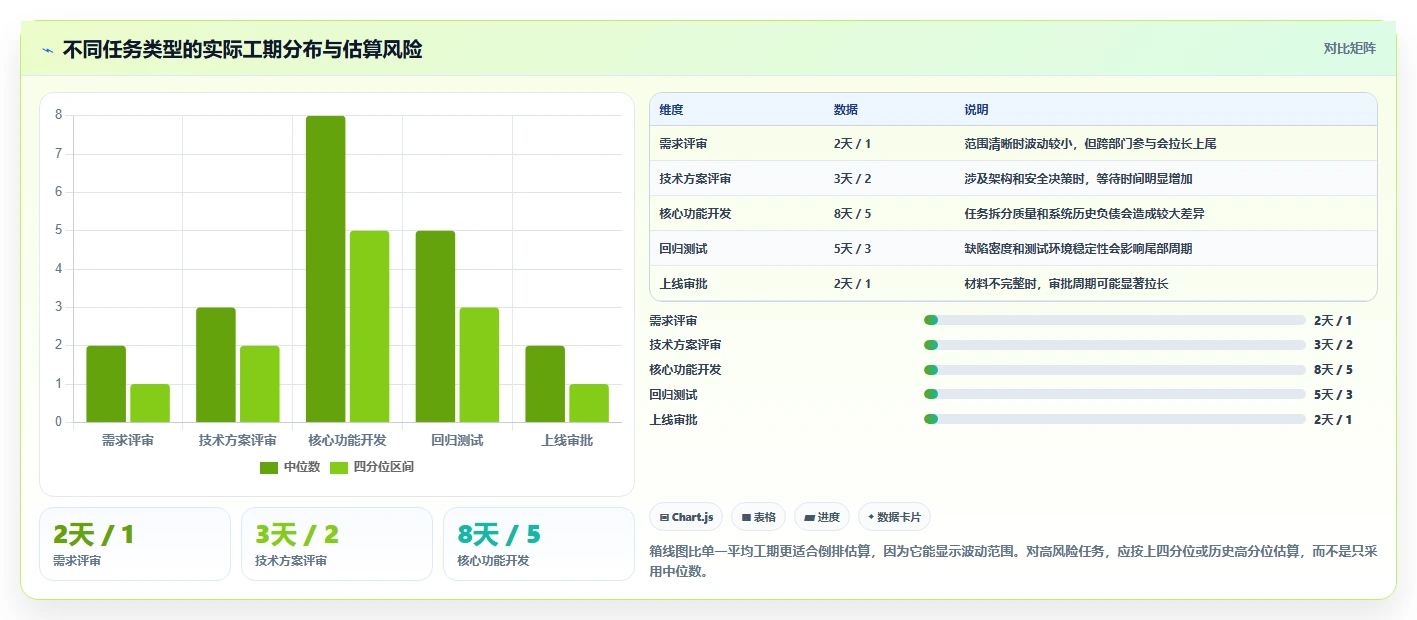
Task: Open the 2天 / 1 需求评审 stat card
Action: 135,544
